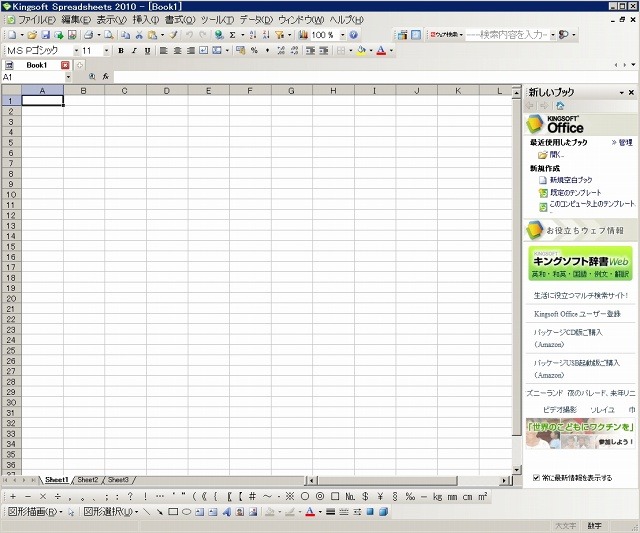The height and width of the screenshot is (533, 640).
Task: Toggle underline formatting
Action: coord(147,51)
